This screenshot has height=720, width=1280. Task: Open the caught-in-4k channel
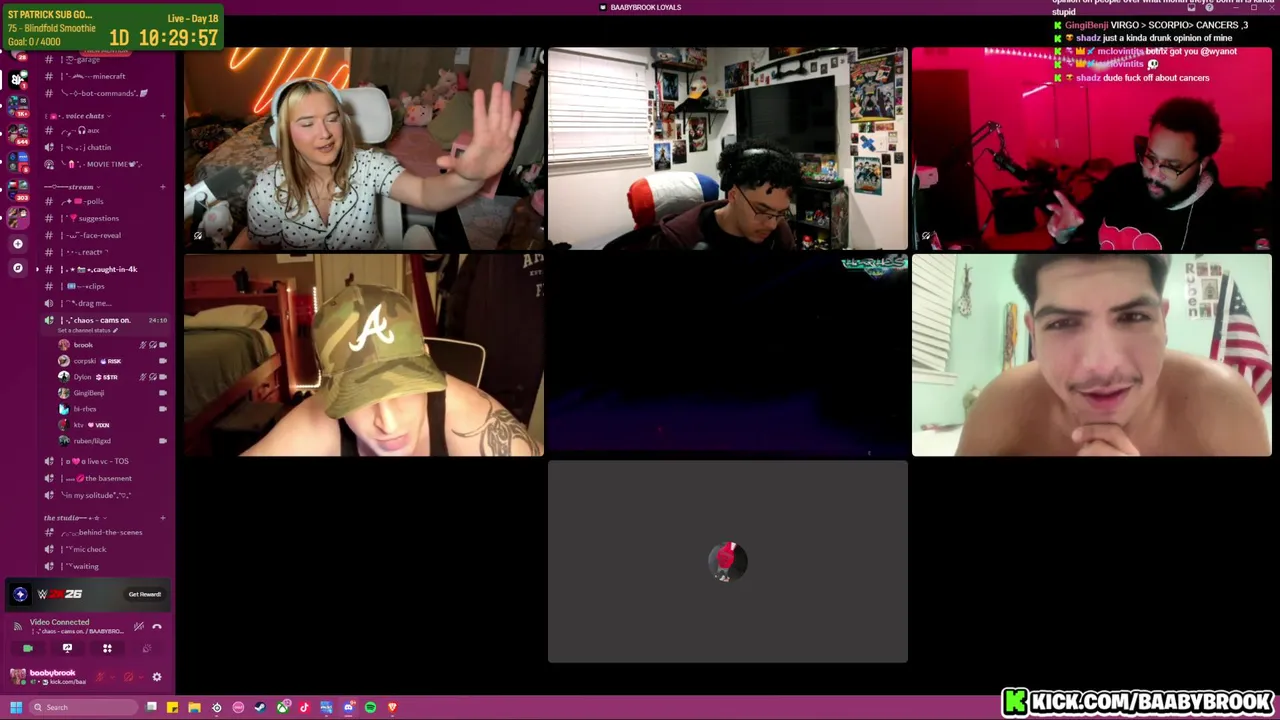(x=105, y=269)
